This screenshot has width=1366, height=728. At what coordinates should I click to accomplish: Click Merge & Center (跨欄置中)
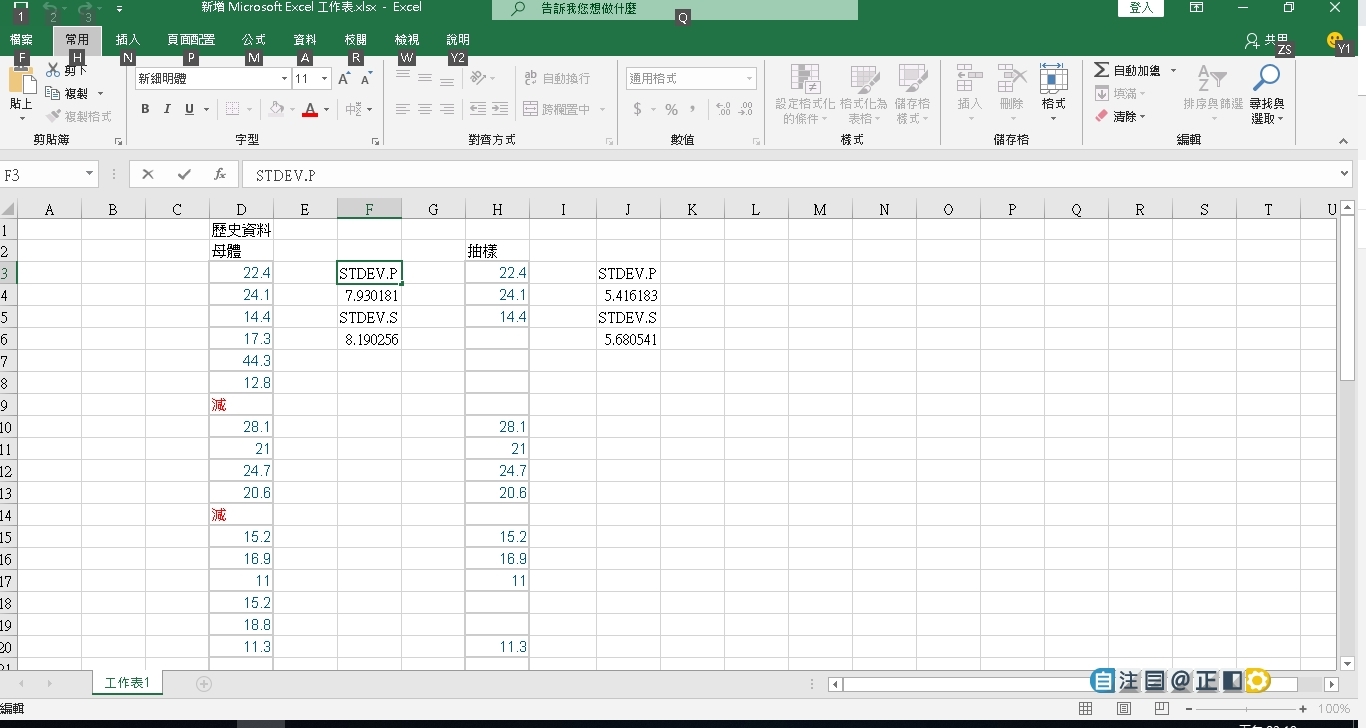(558, 109)
